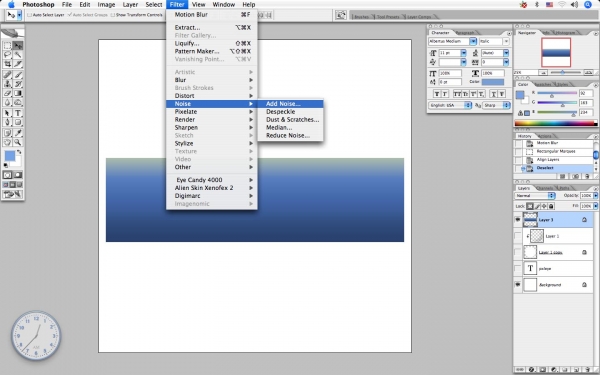Select the Path Selection tool

tap(7, 113)
